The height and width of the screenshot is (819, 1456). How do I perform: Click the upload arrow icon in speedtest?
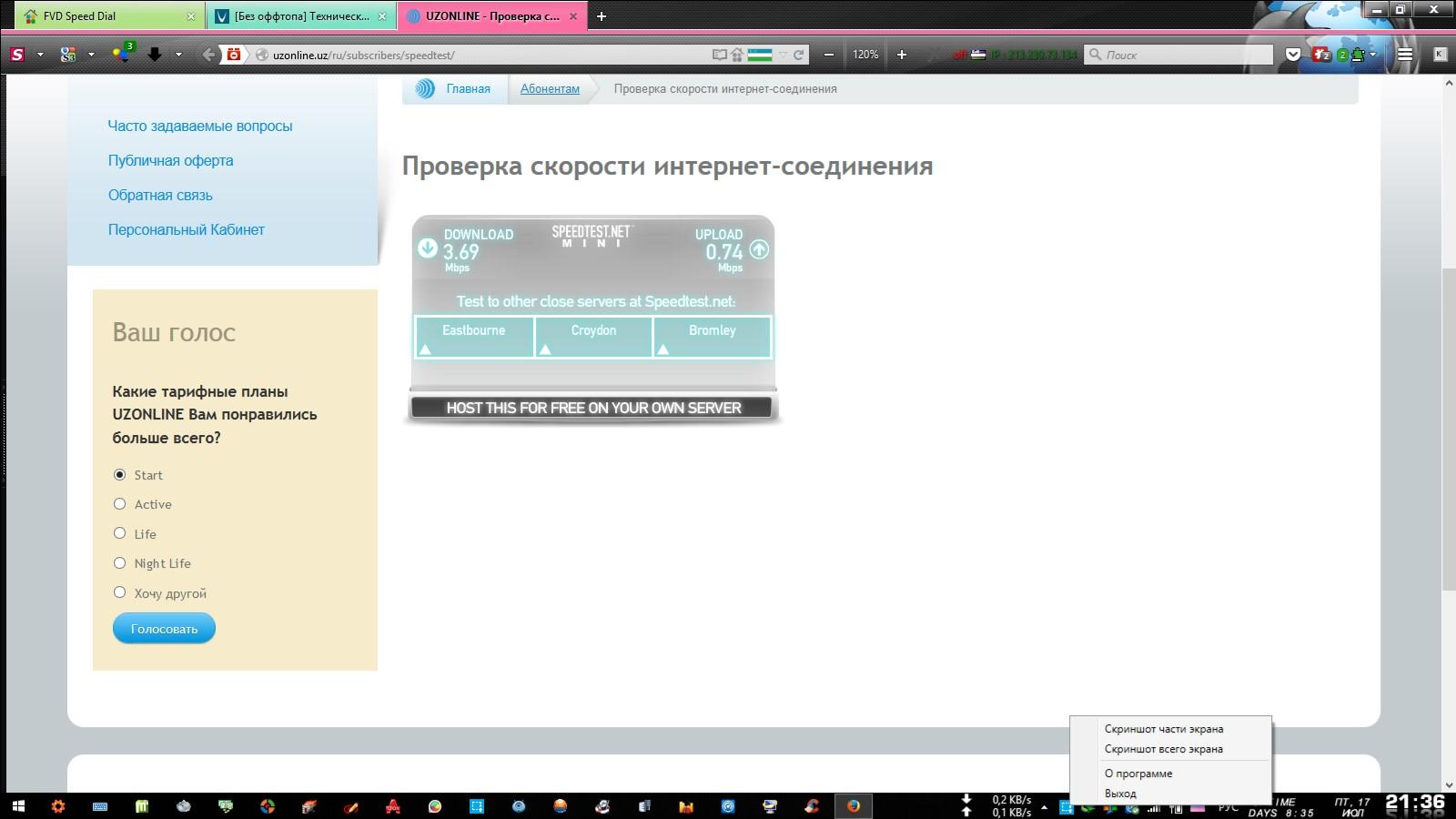click(x=759, y=249)
